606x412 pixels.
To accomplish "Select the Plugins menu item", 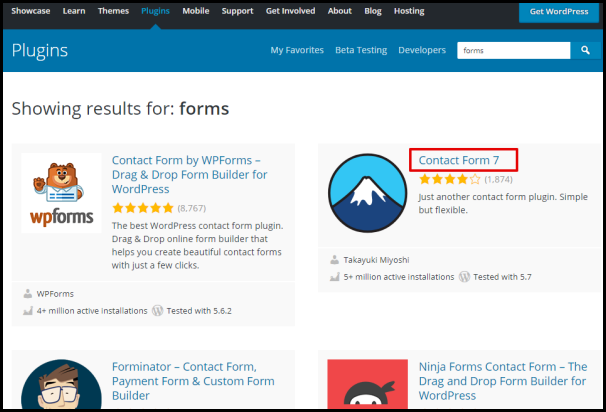I will [x=155, y=11].
